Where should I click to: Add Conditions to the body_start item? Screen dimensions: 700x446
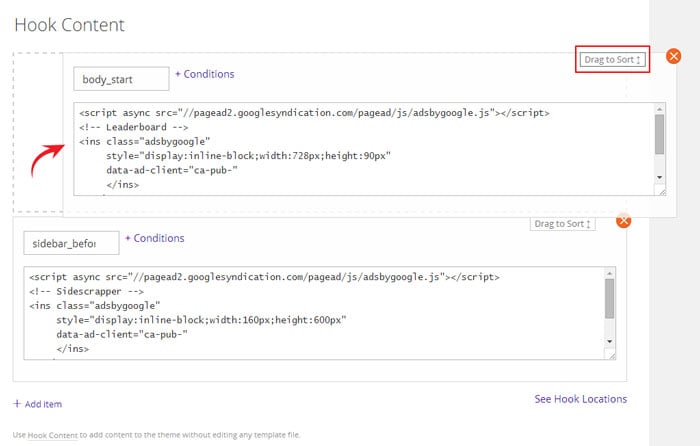[x=204, y=74]
